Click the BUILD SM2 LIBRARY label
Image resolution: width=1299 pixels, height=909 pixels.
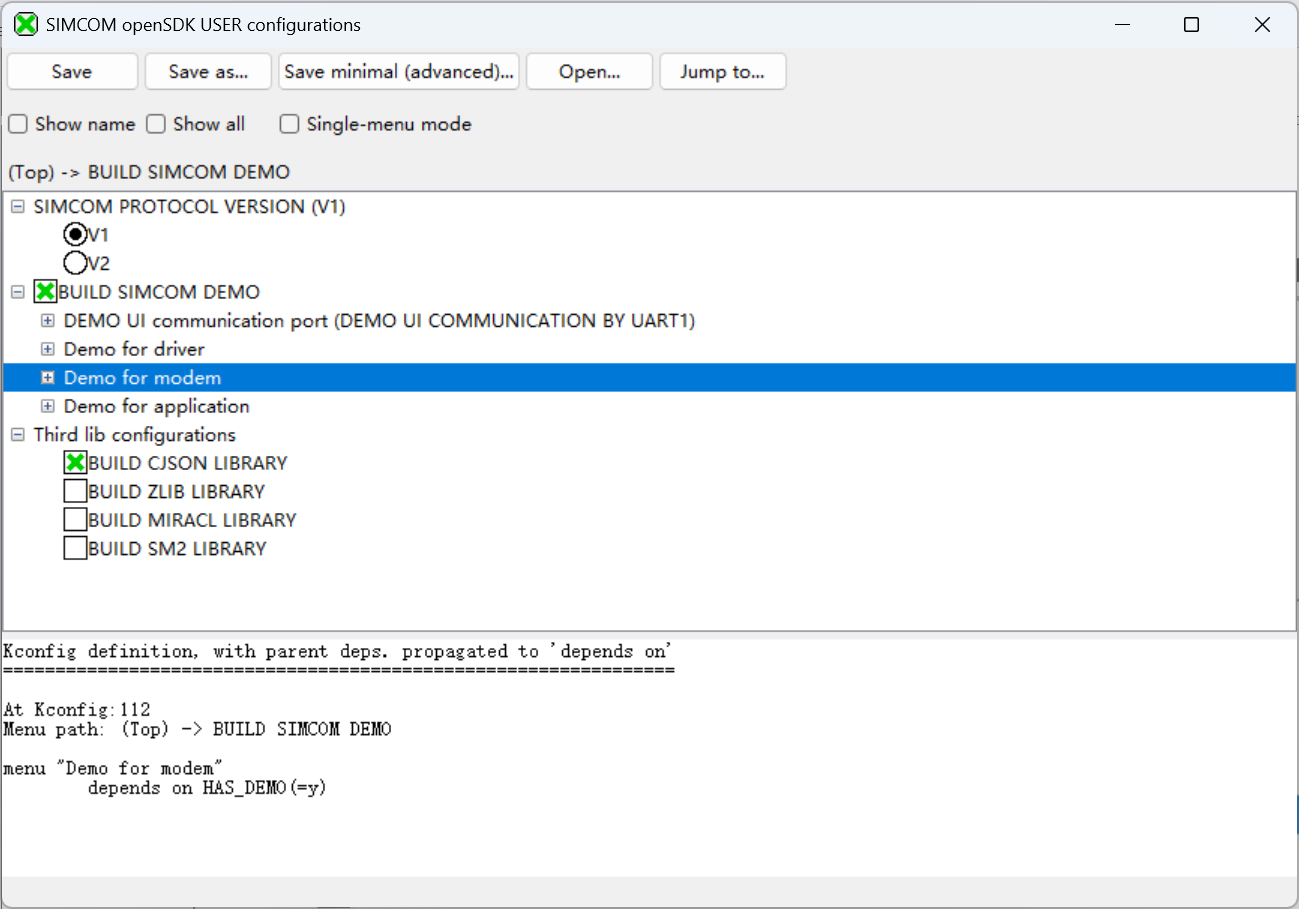[x=177, y=548]
